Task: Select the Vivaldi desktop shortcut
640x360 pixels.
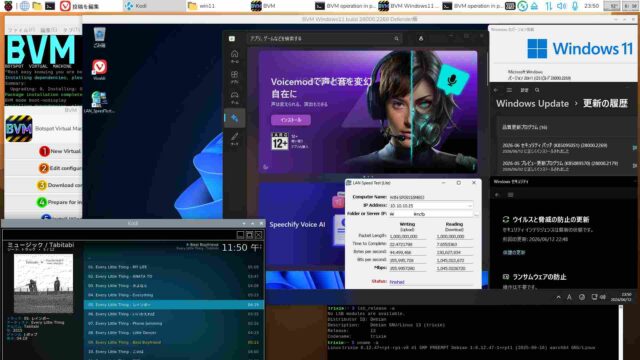Action: (x=100, y=70)
